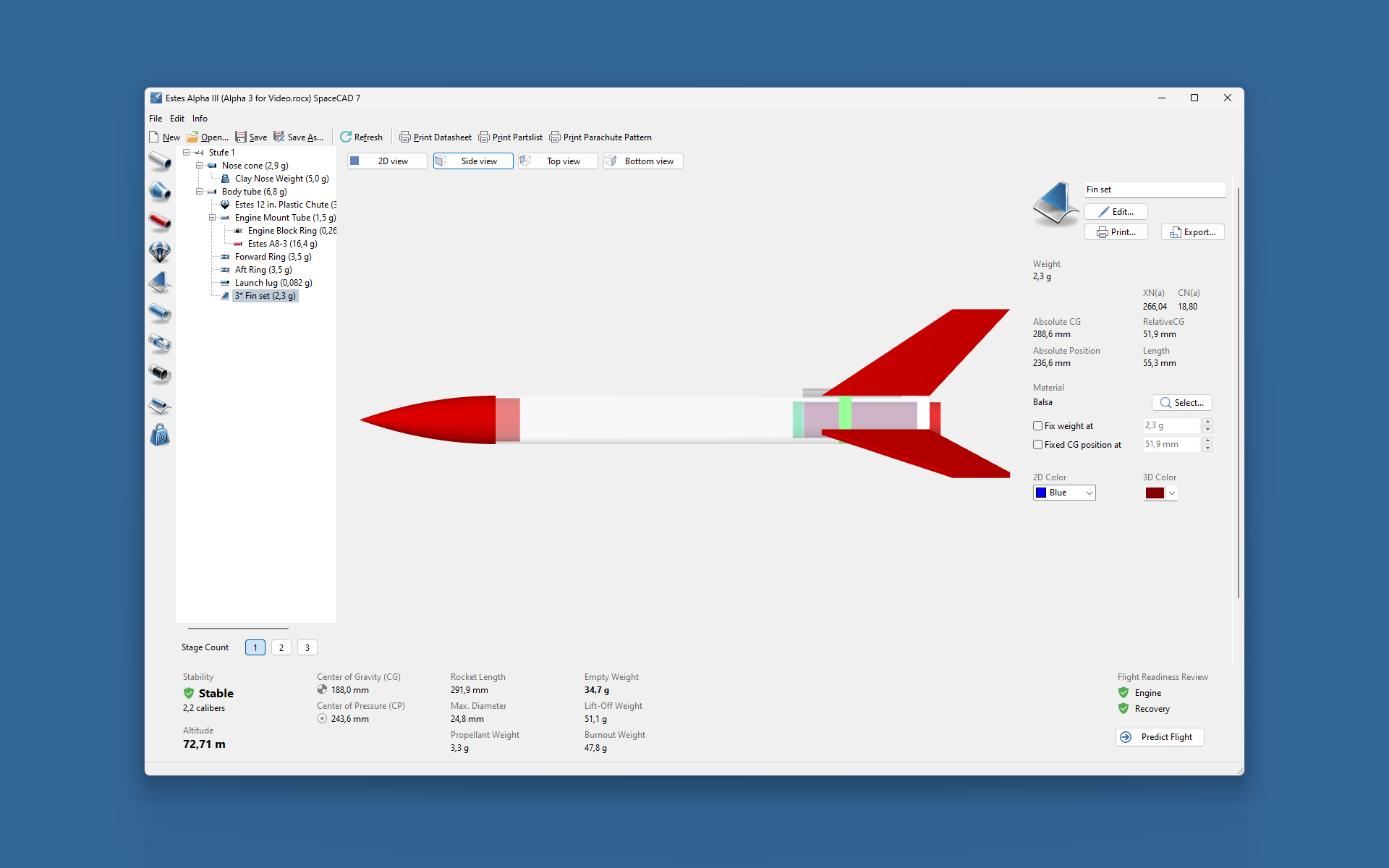This screenshot has height=868, width=1389.
Task: Enable the Fix weight at checkbox
Action: 1037,426
